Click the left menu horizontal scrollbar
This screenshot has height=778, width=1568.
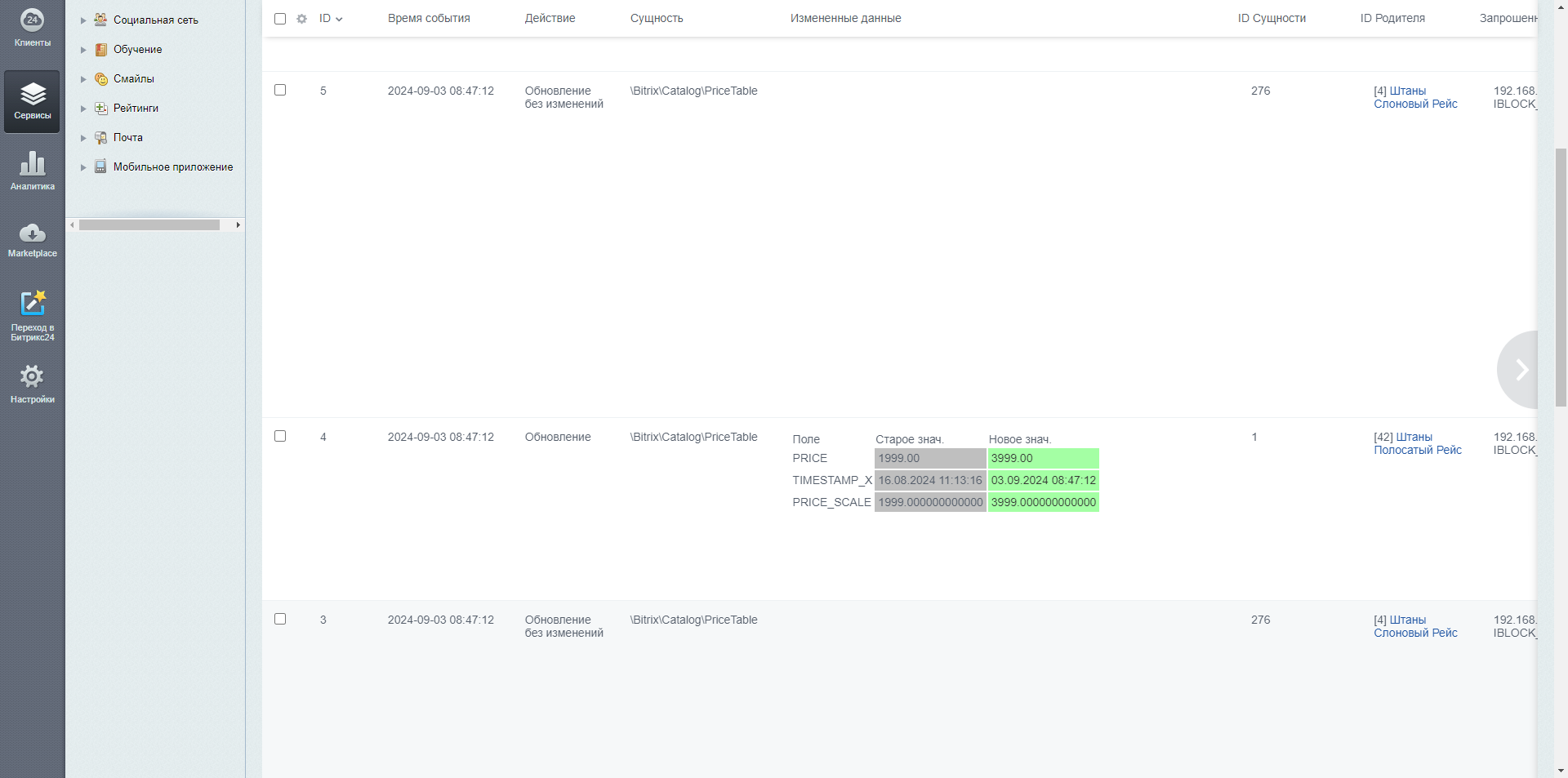pyautogui.click(x=149, y=225)
